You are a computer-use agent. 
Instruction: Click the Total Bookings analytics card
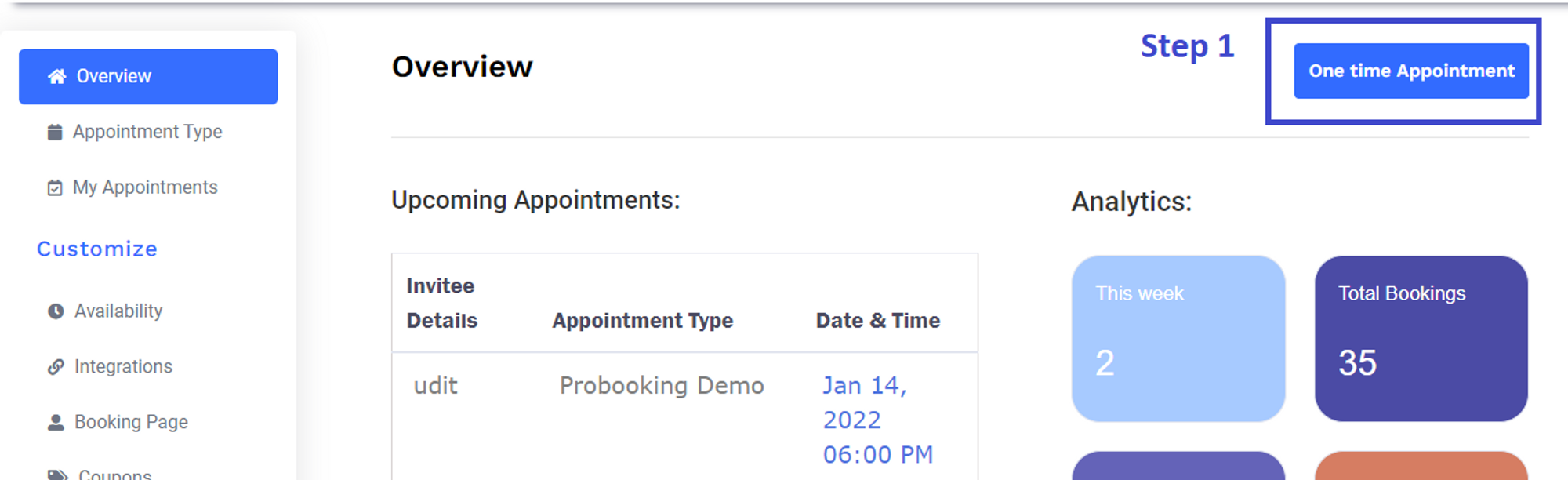1421,338
